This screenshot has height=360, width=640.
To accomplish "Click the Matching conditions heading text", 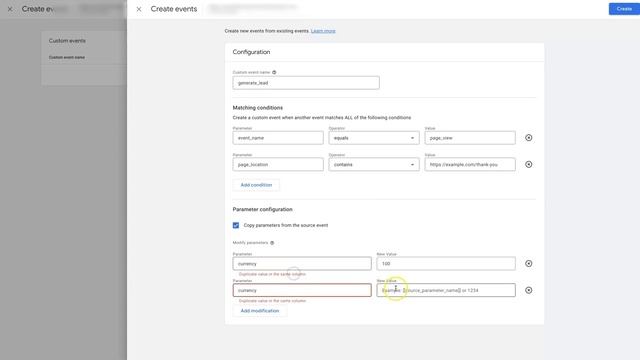I will pos(258,108).
